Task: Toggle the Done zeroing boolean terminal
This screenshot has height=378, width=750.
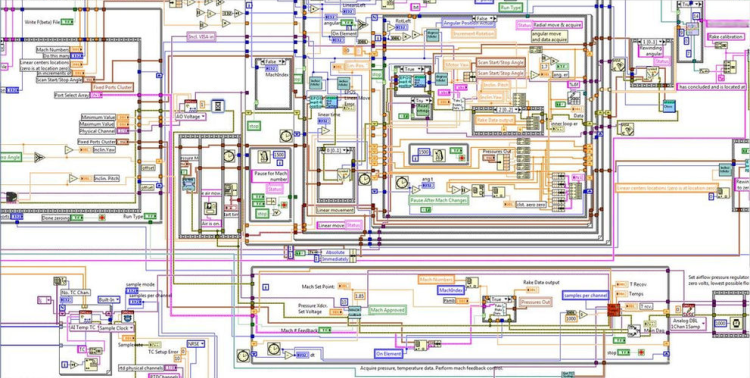Action: [x=77, y=218]
